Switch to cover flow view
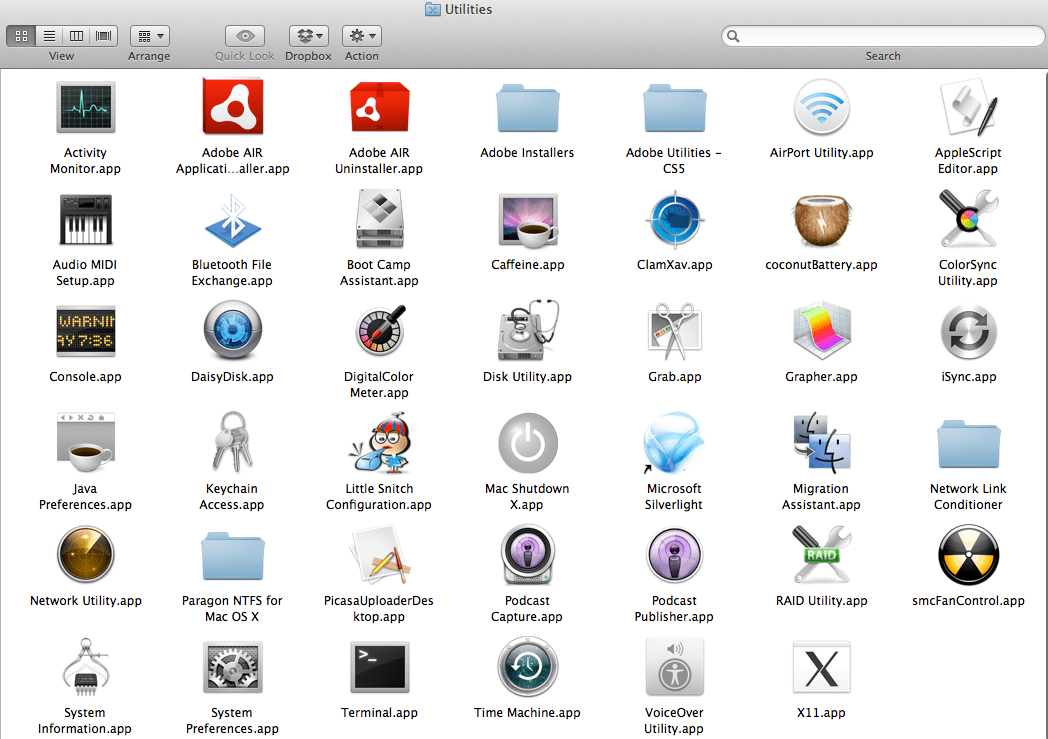The height and width of the screenshot is (739, 1048). (103, 35)
